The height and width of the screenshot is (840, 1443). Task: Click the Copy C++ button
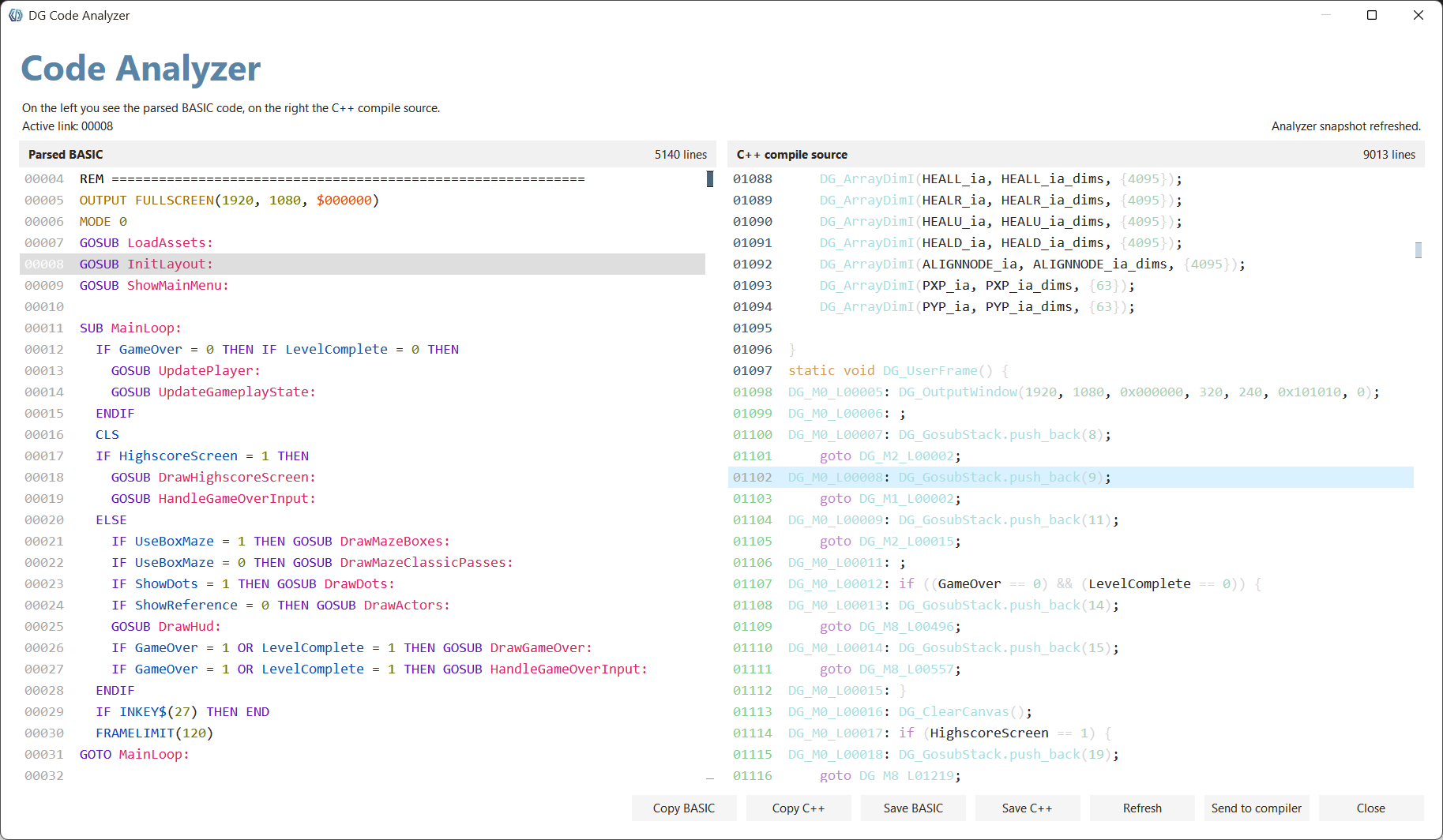tap(799, 808)
